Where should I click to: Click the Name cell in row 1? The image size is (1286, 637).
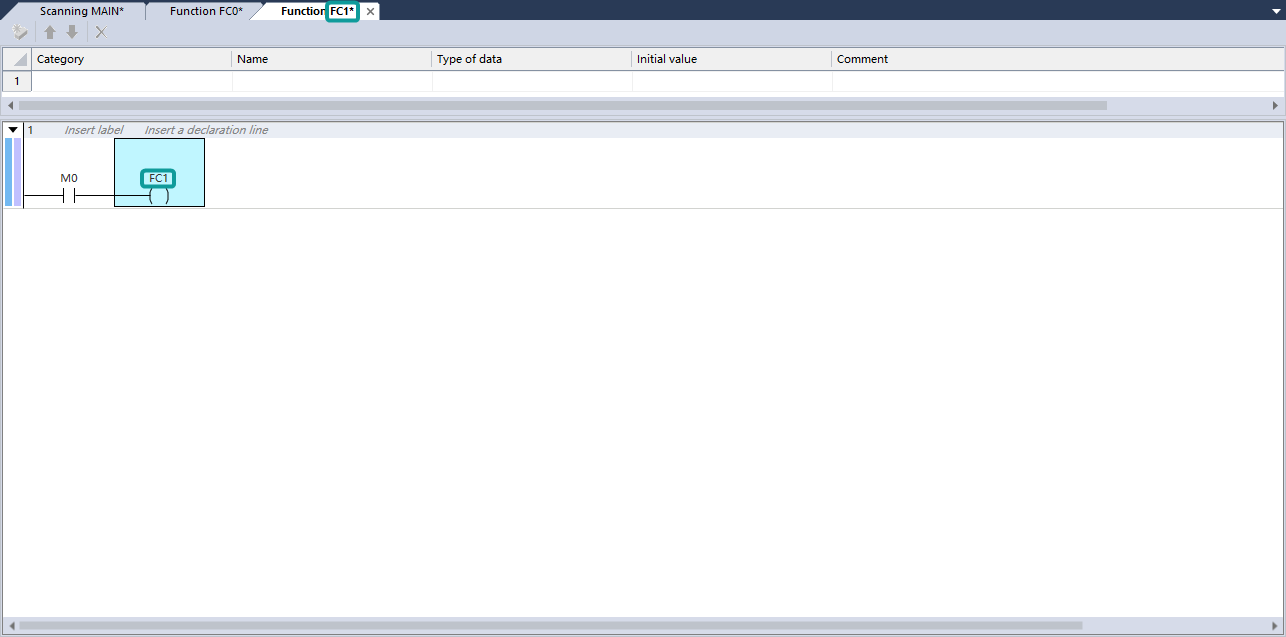coord(332,81)
